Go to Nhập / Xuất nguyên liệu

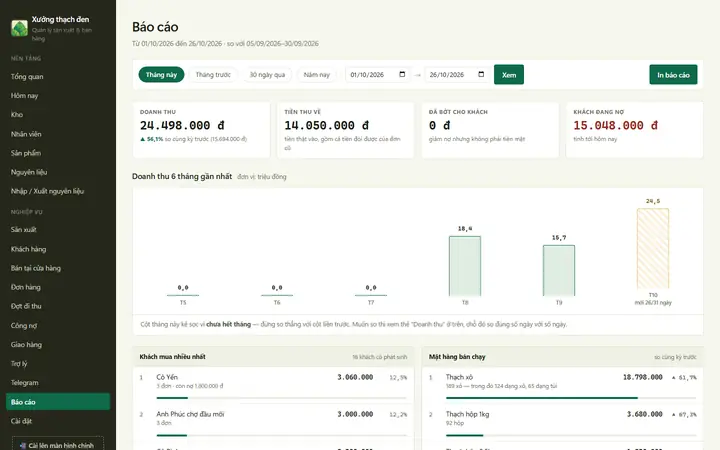point(57,191)
